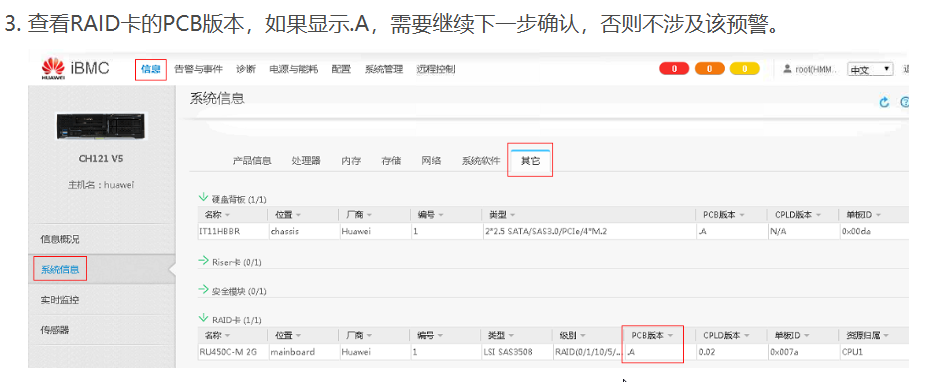This screenshot has width=928, height=382.
Task: Click the 0.02 CPLD version cell
Action: click(x=707, y=352)
